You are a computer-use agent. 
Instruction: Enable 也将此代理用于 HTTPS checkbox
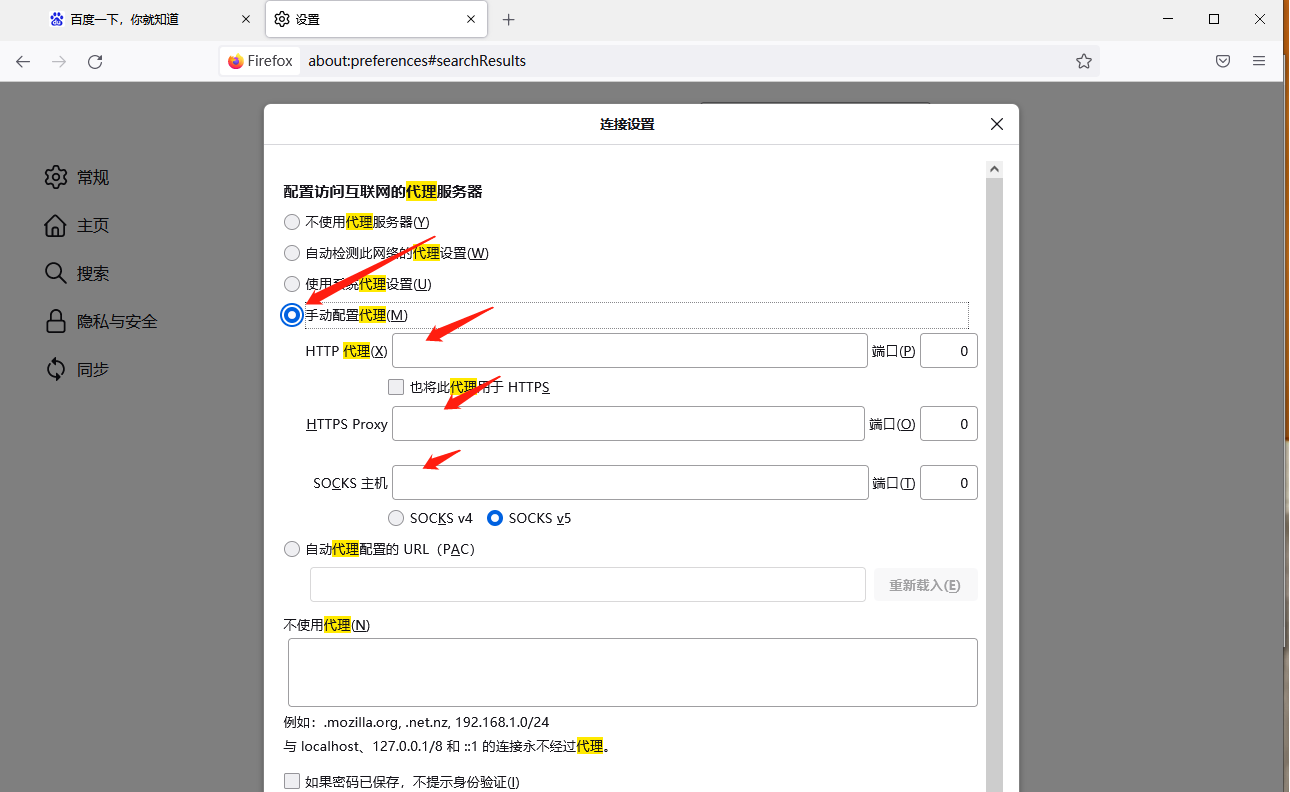click(x=396, y=387)
